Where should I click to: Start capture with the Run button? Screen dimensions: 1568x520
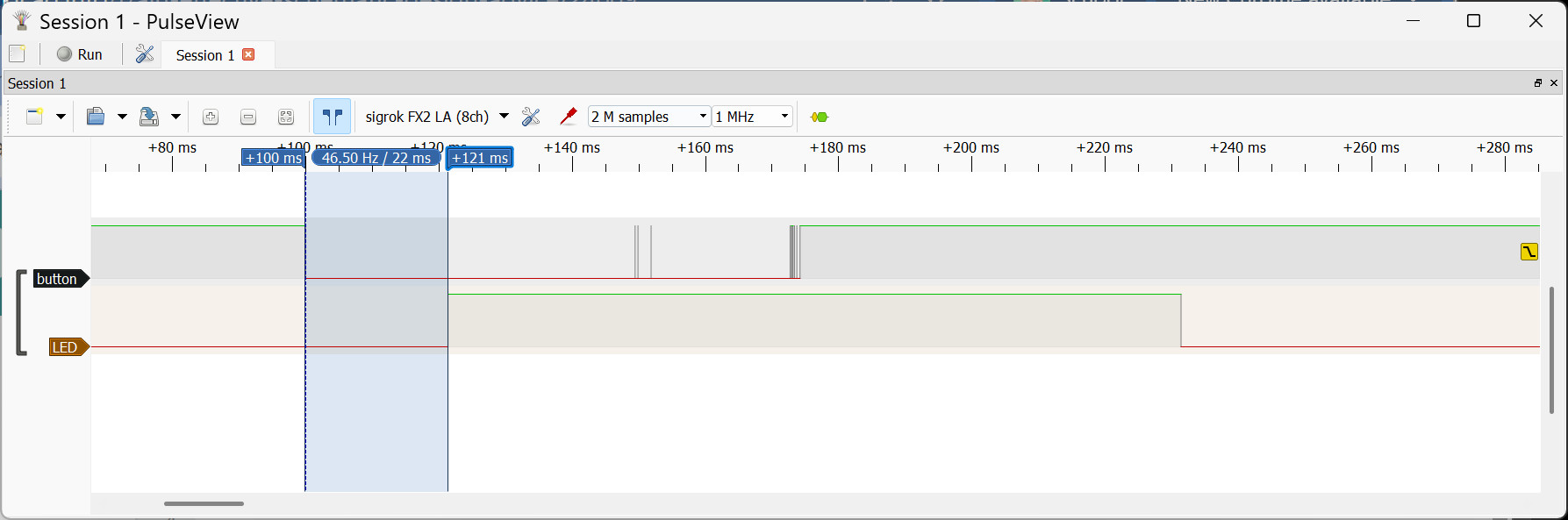pyautogui.click(x=80, y=54)
